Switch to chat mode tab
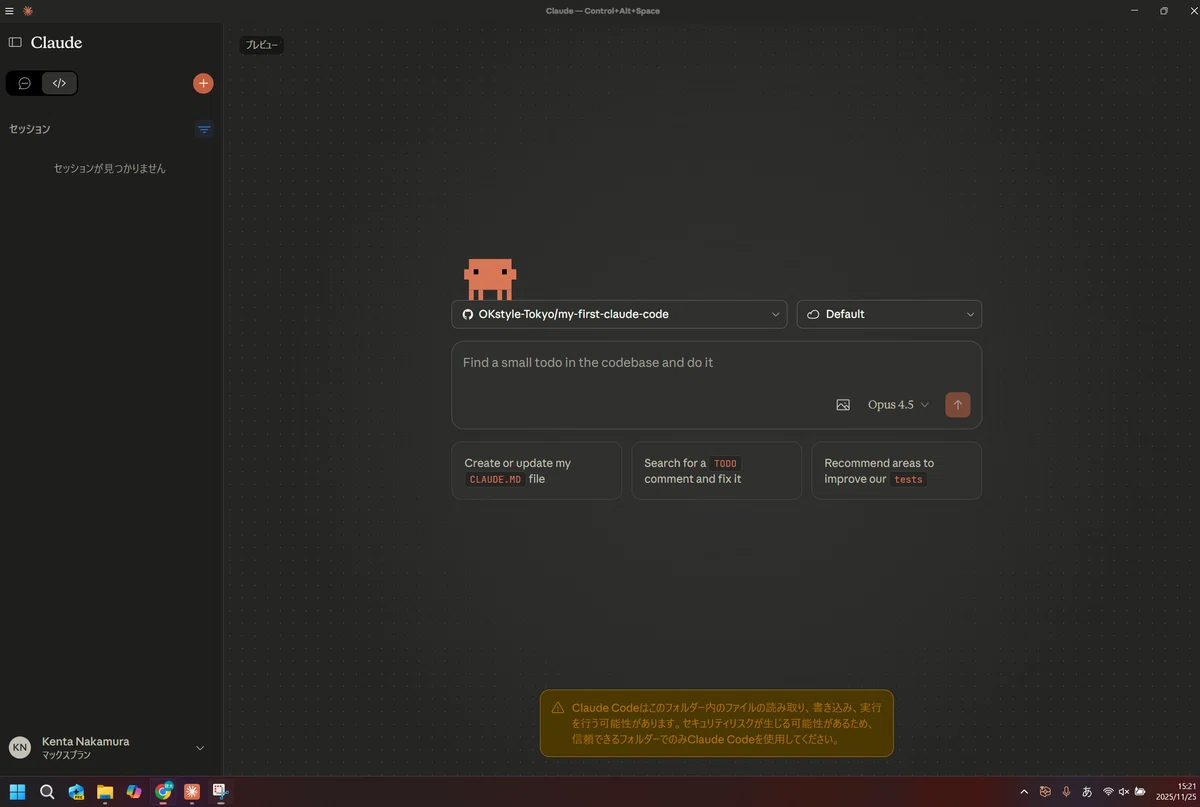Viewport: 1200px width, 807px height. pyautogui.click(x=25, y=84)
